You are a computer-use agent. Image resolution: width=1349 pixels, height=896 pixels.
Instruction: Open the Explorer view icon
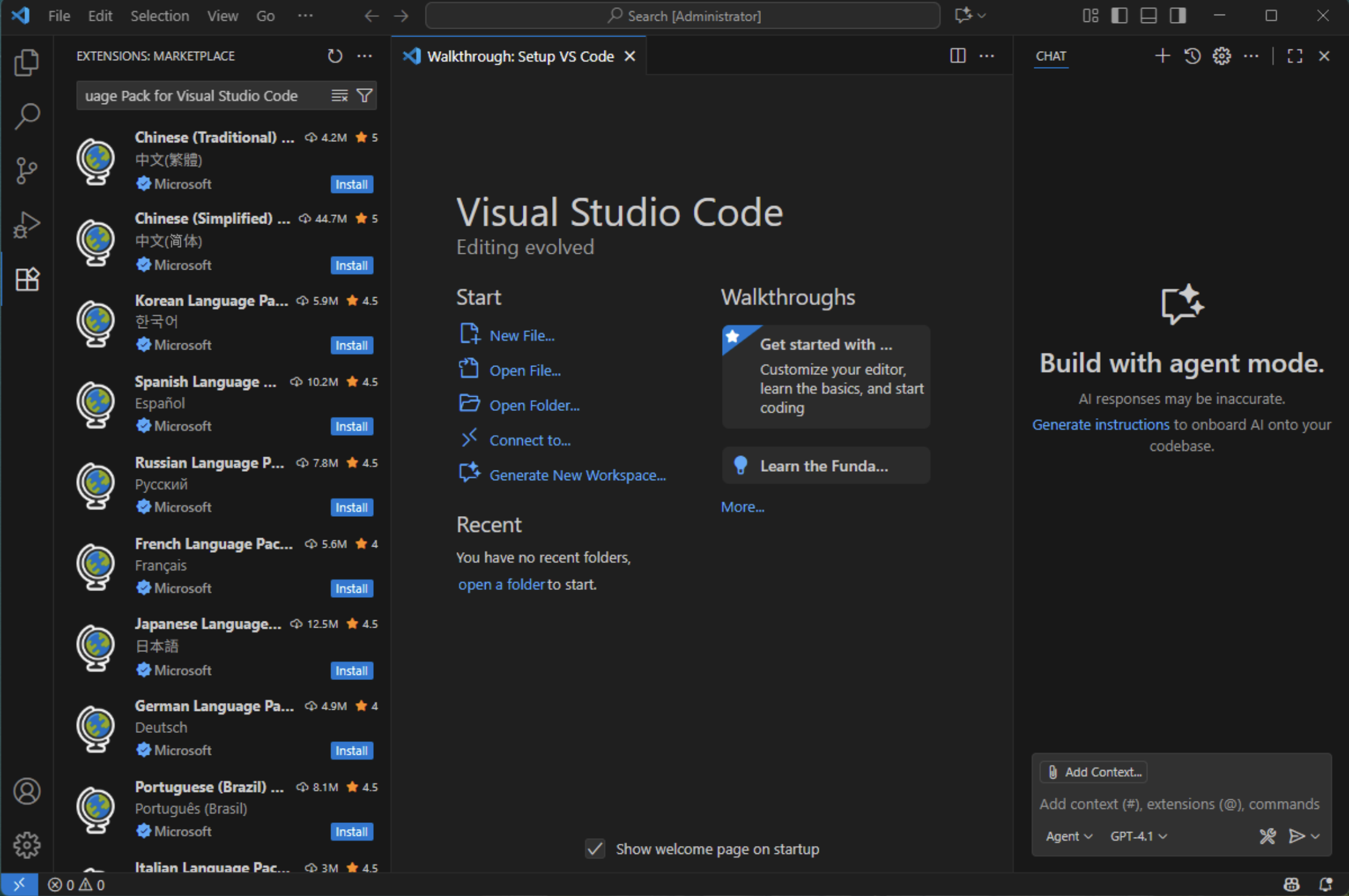[26, 62]
